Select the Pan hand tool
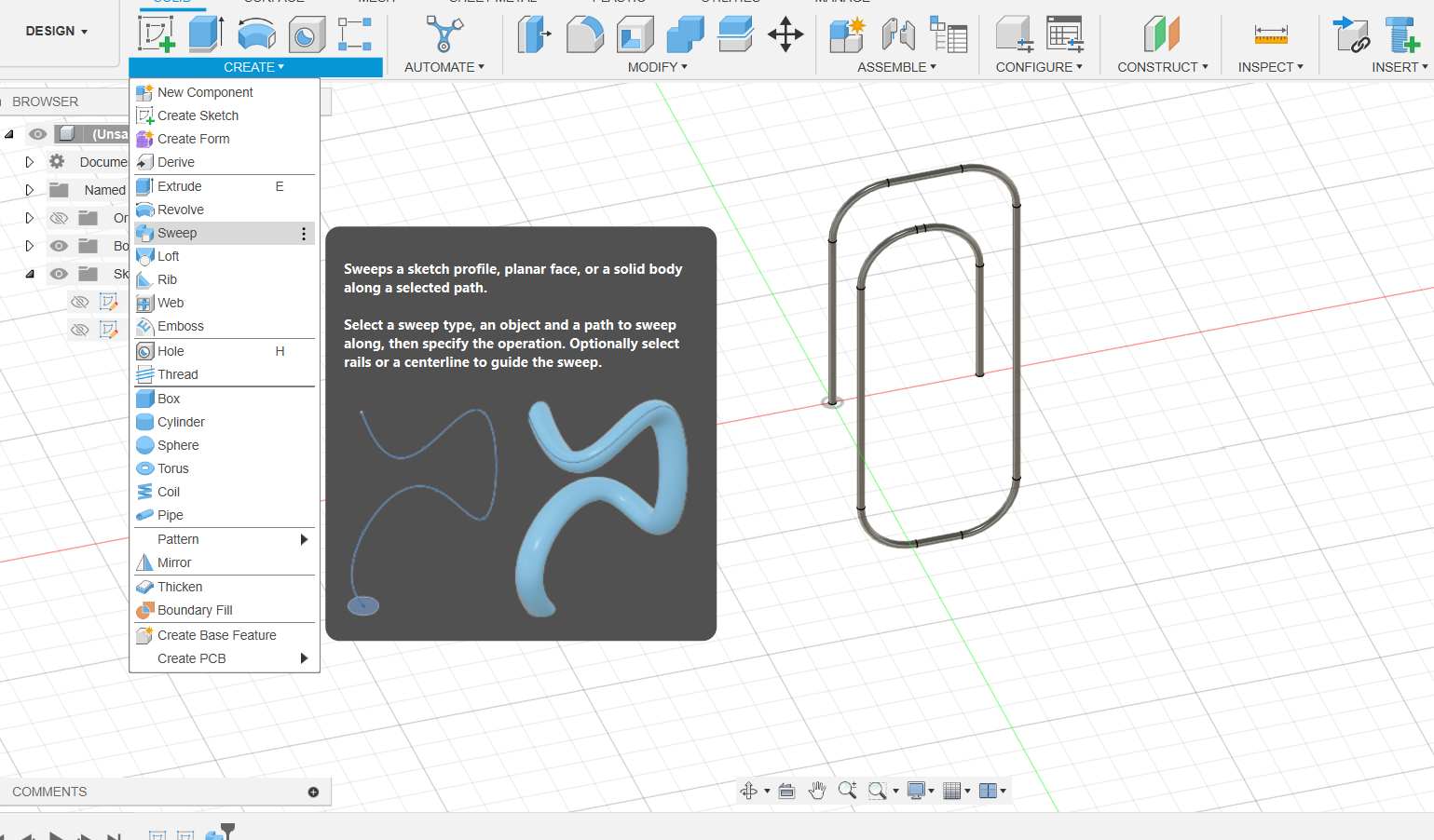The image size is (1434, 840). click(817, 791)
